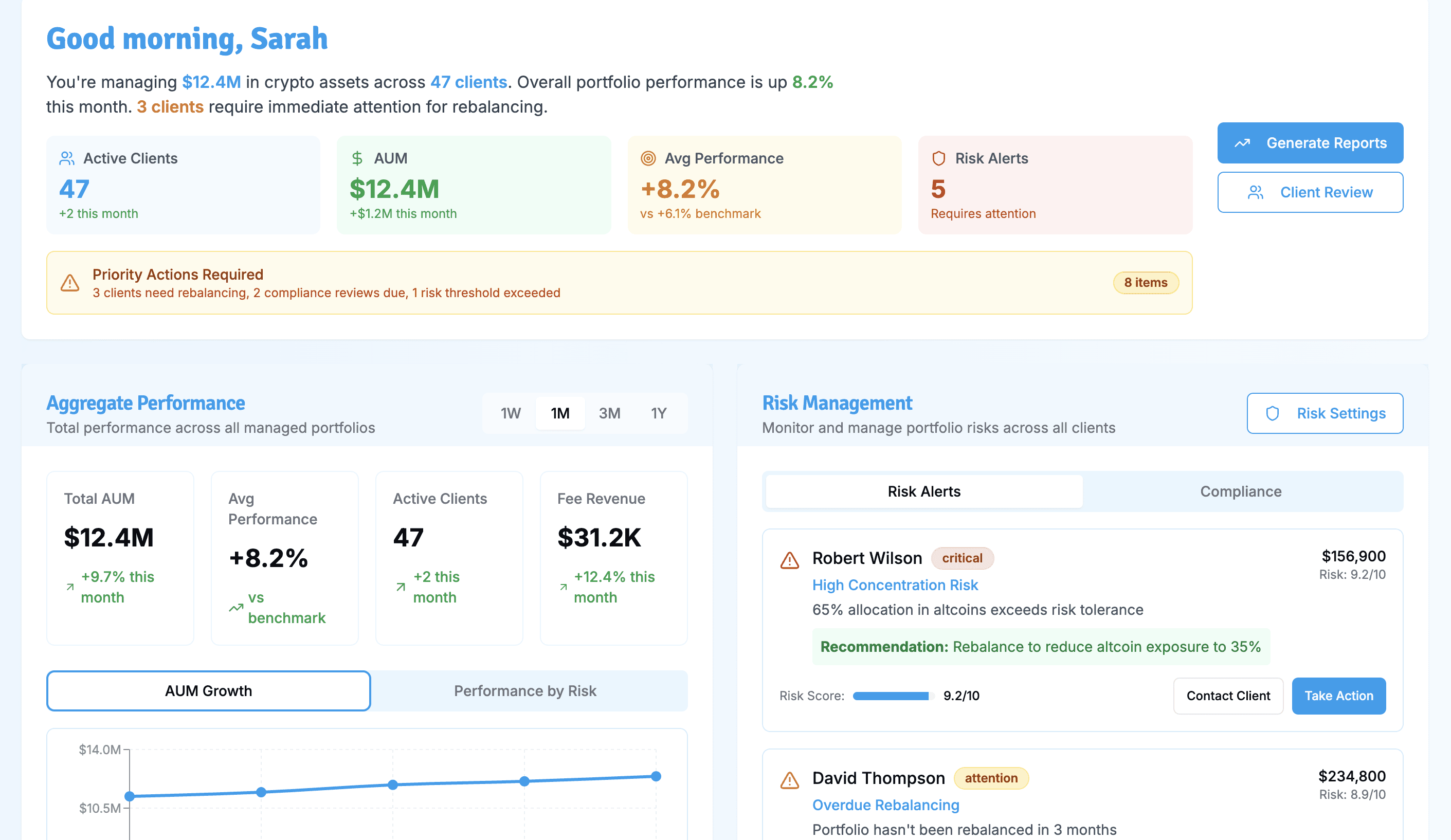Click the David Thompson name
1451x840 pixels.
pos(879,778)
